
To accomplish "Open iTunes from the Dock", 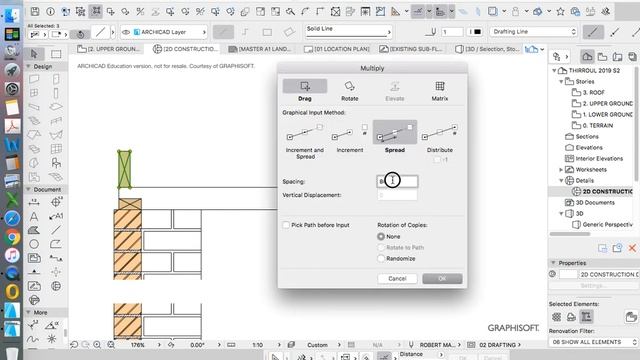I will tap(12, 255).
